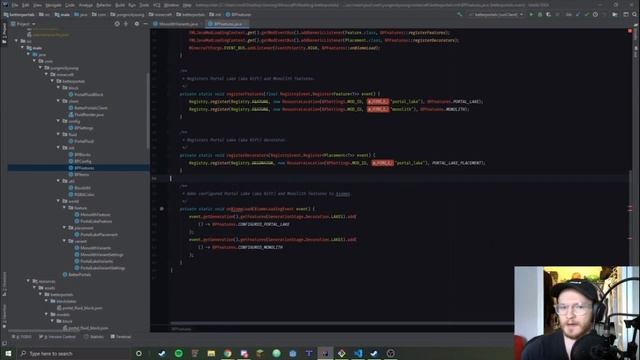This screenshot has width=640, height=360.
Task: Click the VCS history clock icon
Action: (596, 14)
